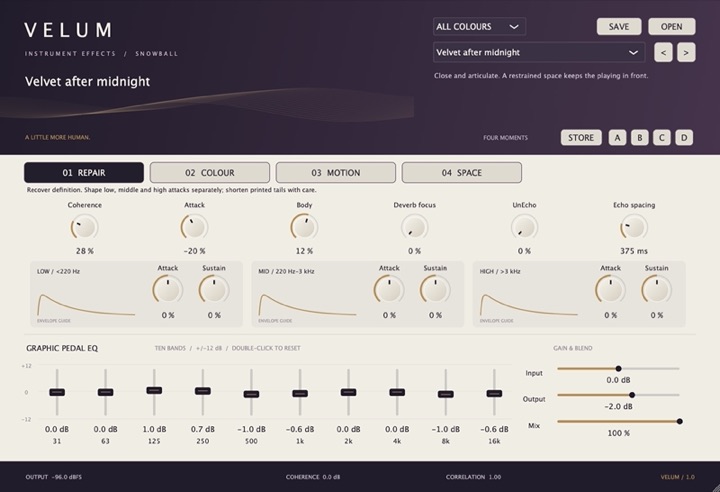Click the top-row Attack knob at -20 %

pyautogui.click(x=194, y=227)
